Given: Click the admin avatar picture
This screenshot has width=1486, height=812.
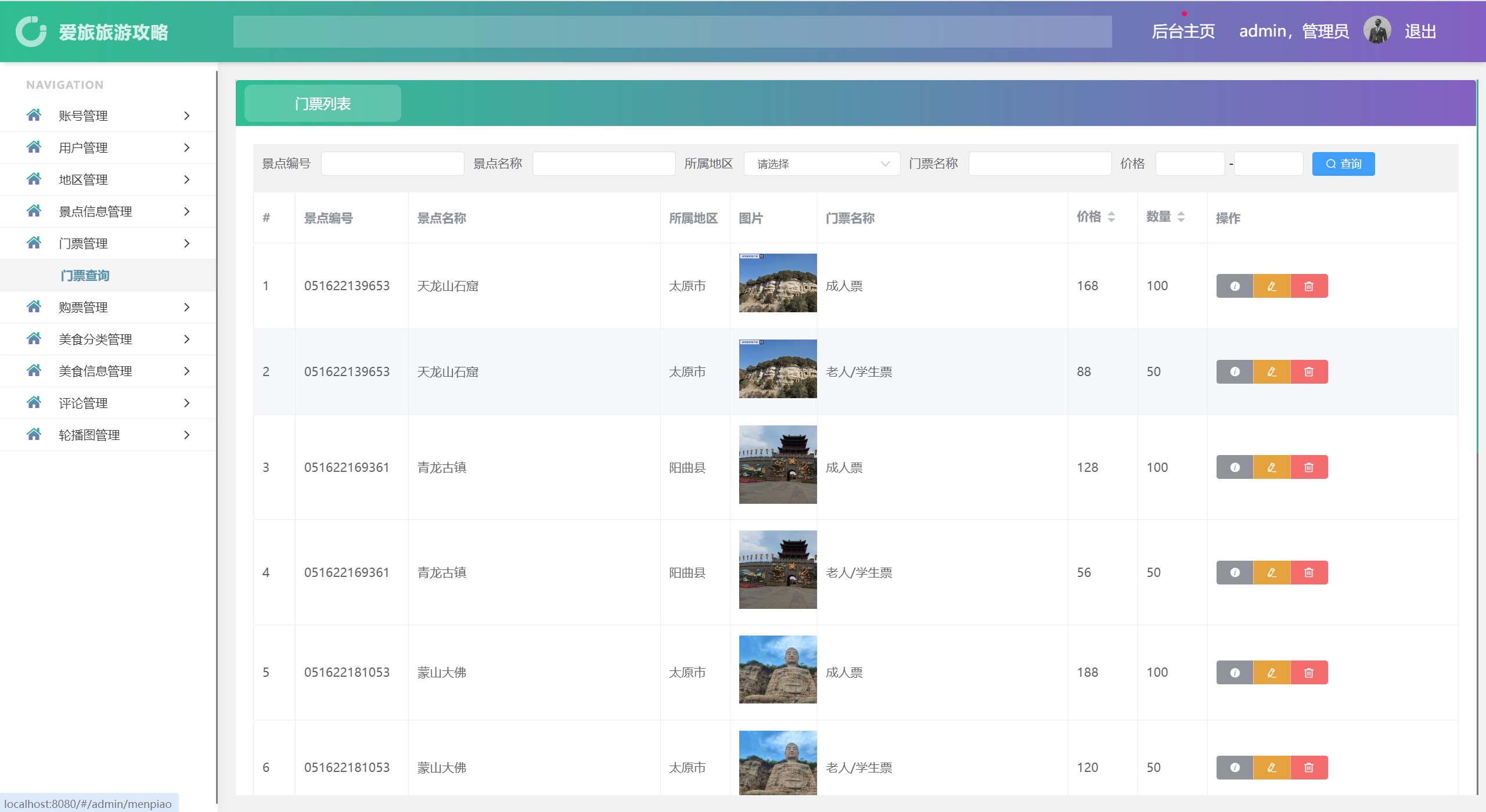Looking at the screenshot, I should [x=1377, y=30].
